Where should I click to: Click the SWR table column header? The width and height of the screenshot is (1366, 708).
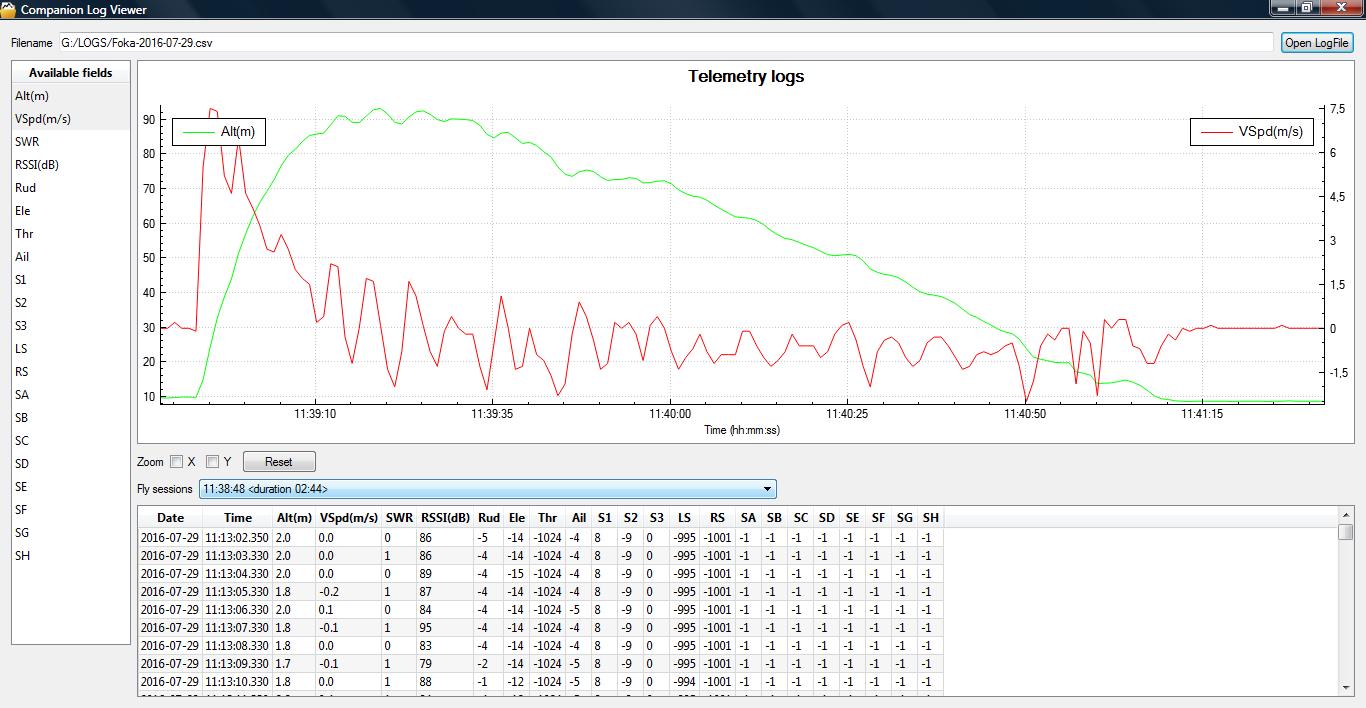pyautogui.click(x=399, y=518)
